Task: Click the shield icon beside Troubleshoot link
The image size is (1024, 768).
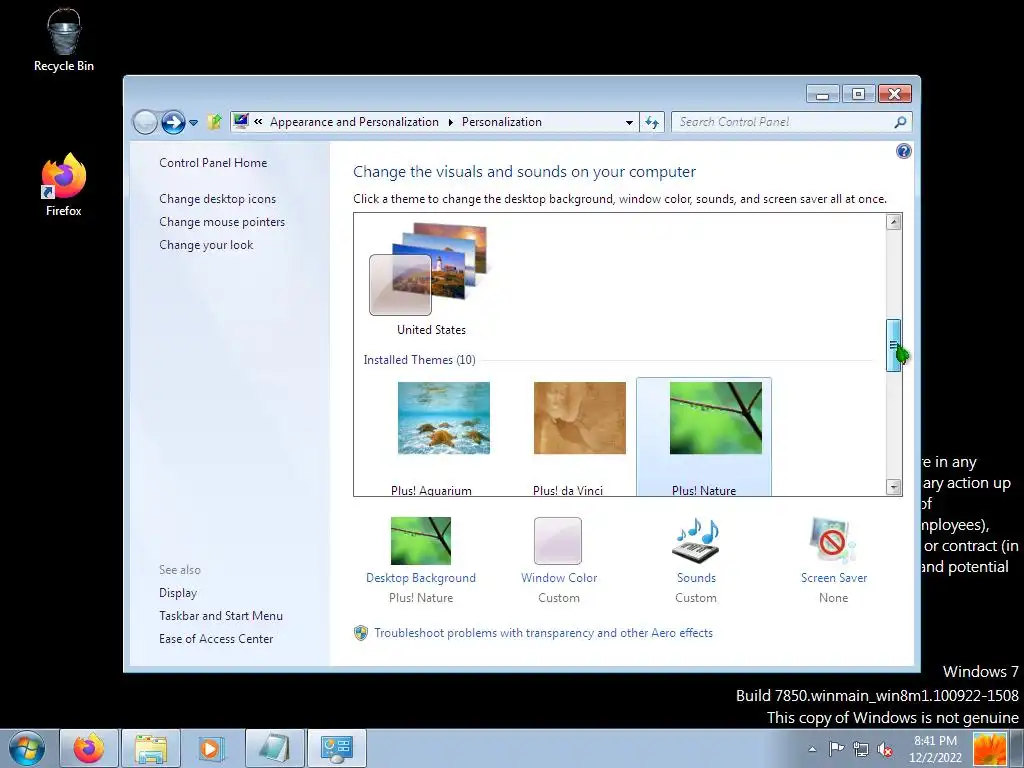Action: pyautogui.click(x=360, y=633)
